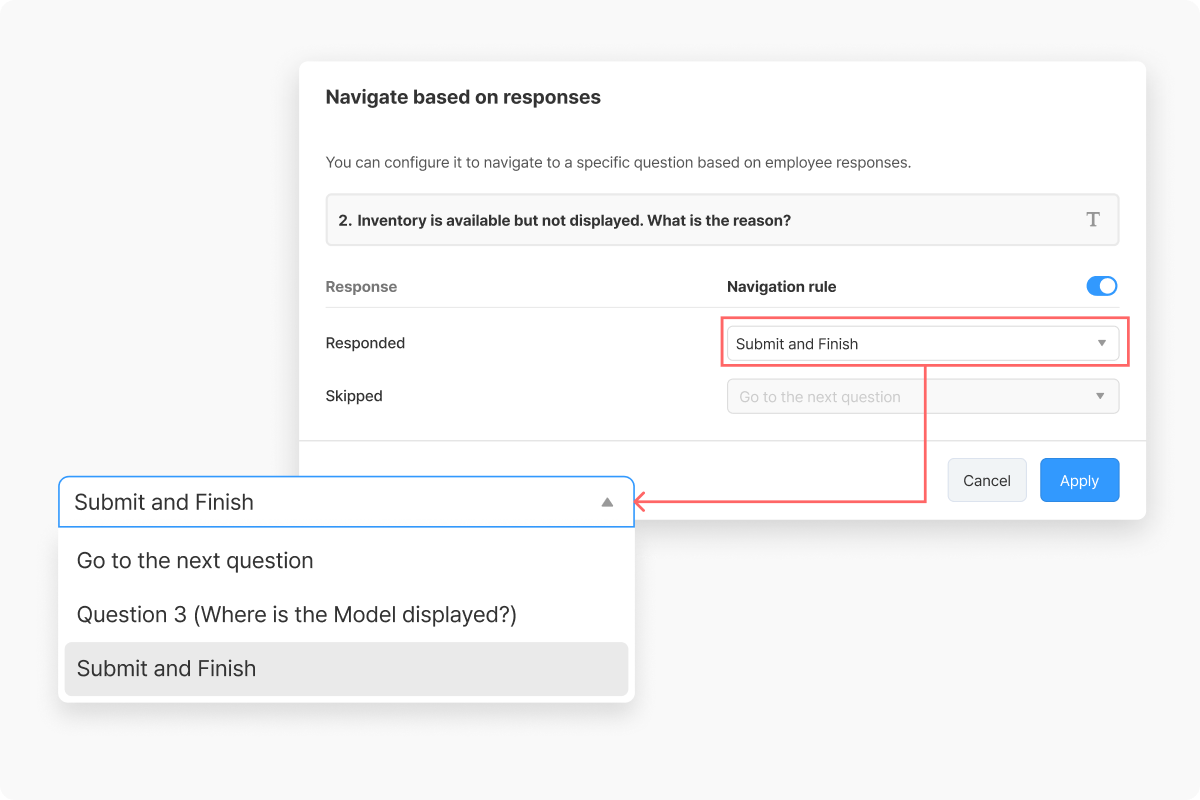This screenshot has width=1200, height=800.
Task: Toggle the Navigation rule switch off
Action: pyautogui.click(x=1102, y=286)
